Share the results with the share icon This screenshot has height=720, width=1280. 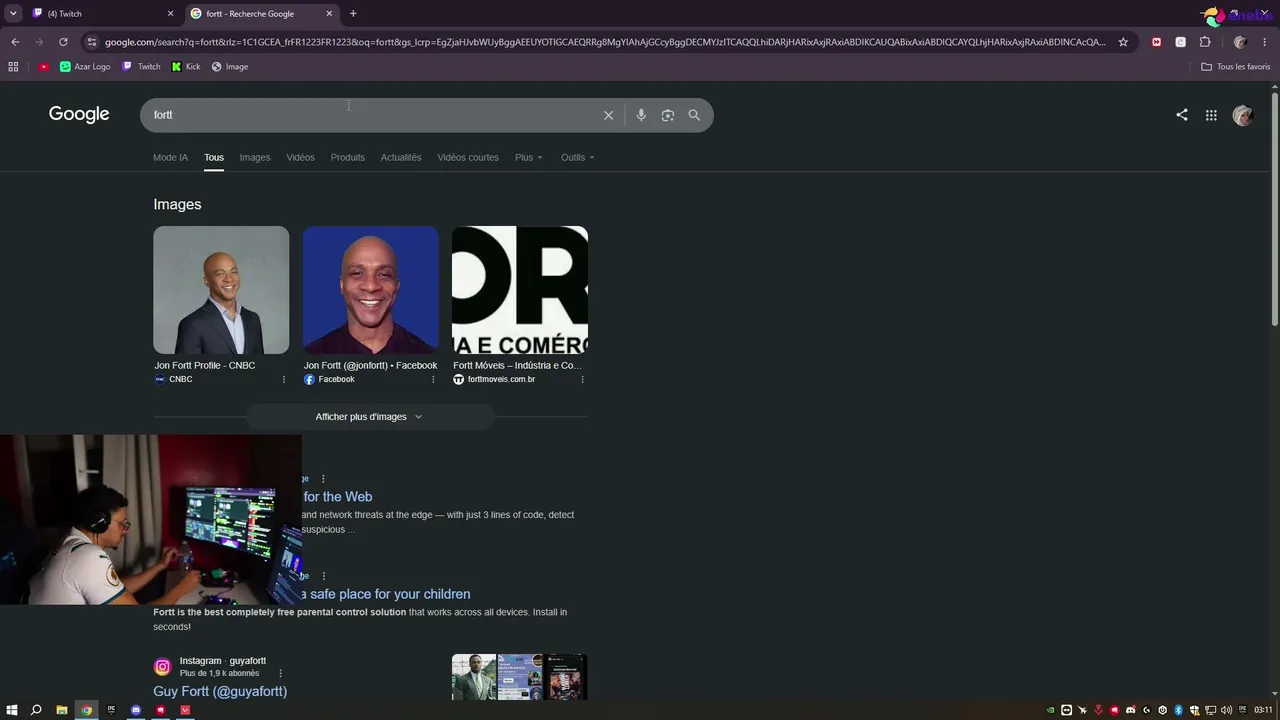coord(1182,115)
